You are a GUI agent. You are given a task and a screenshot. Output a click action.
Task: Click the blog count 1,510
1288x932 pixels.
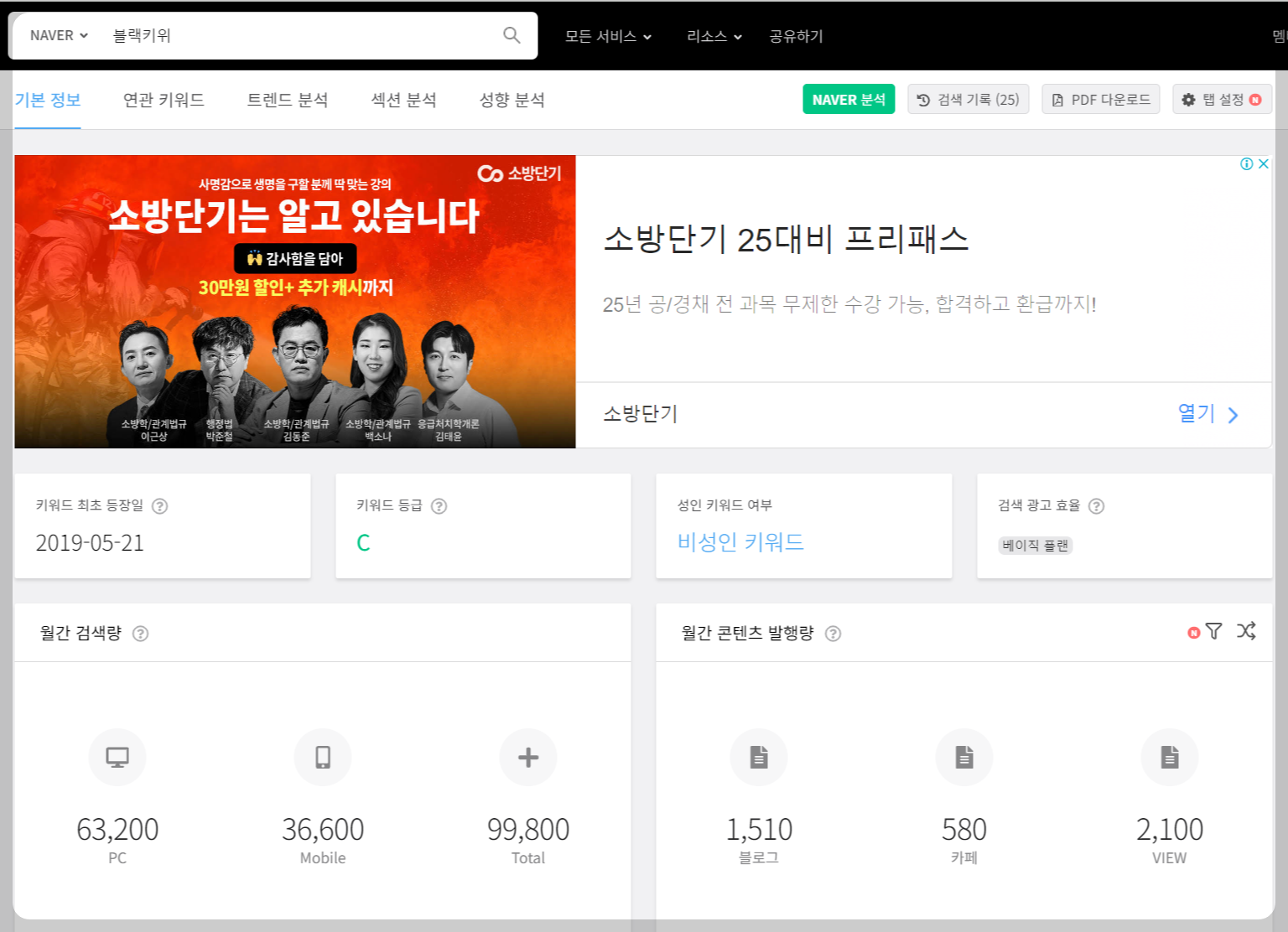point(759,830)
